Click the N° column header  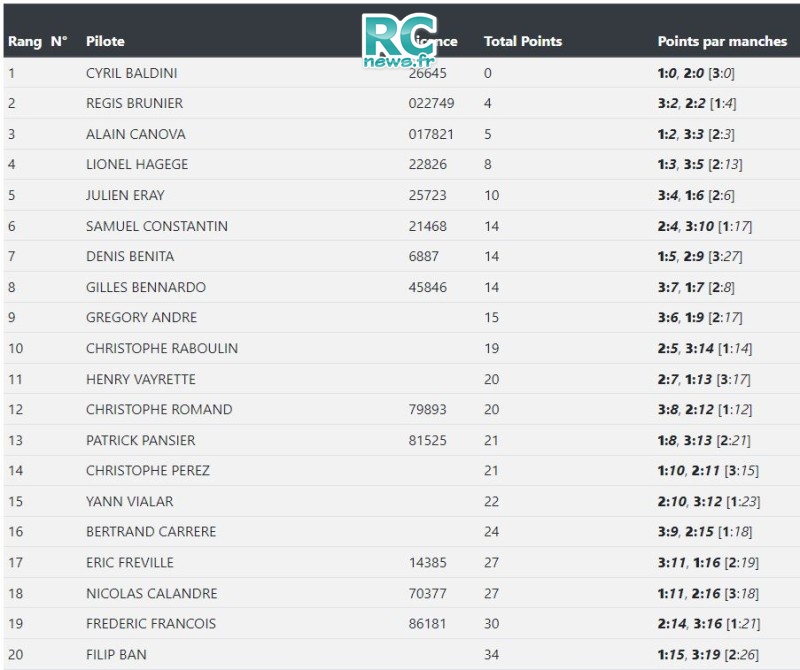coord(59,41)
